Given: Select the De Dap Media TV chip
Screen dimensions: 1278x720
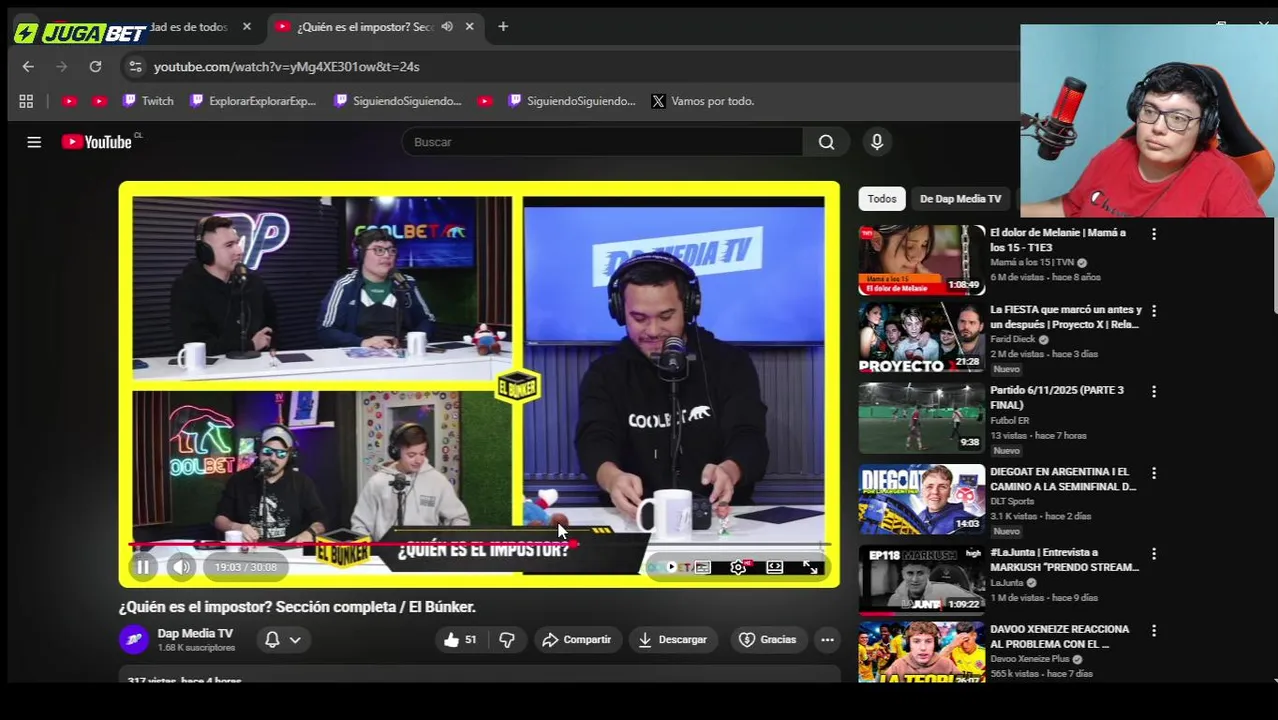Looking at the screenshot, I should pos(960,199).
